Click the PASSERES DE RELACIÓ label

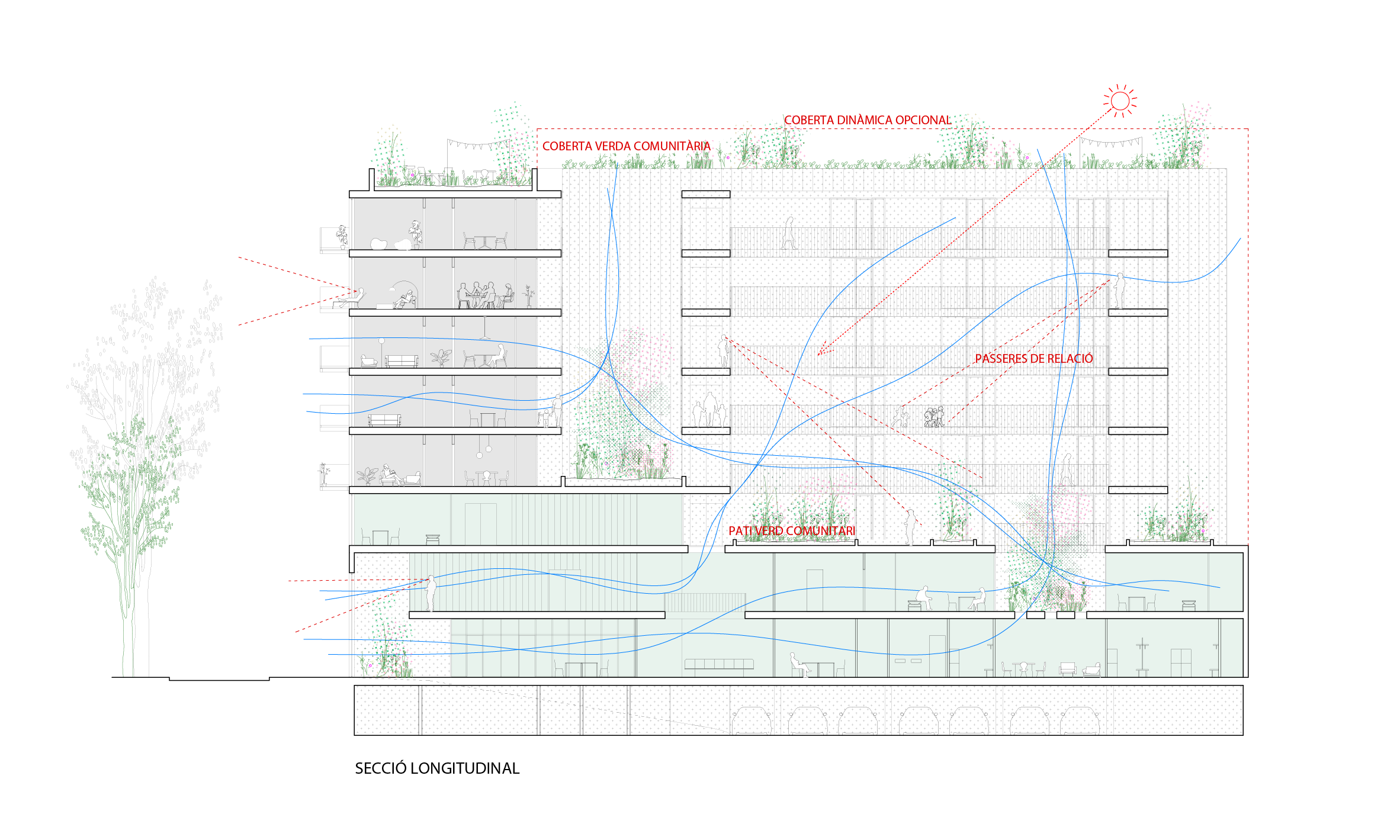point(1033,359)
